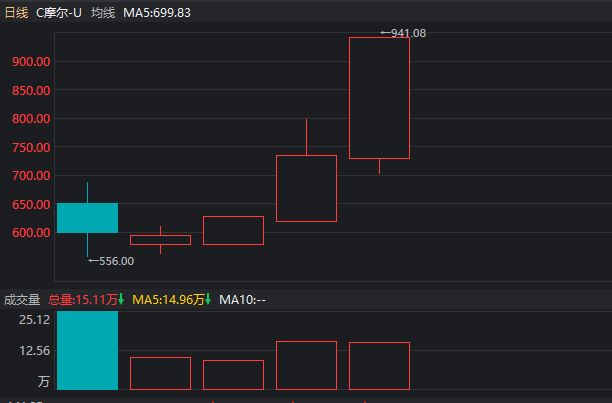Select the last red volume bar
This screenshot has height=403, width=612.
click(379, 365)
